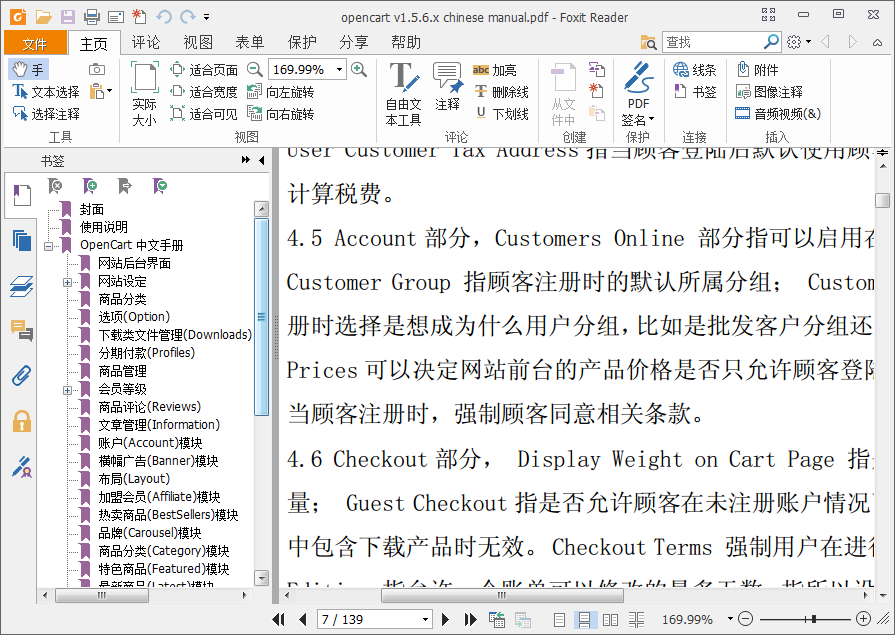Save document with the floppy disk icon
The width and height of the screenshot is (895, 635).
68,17
